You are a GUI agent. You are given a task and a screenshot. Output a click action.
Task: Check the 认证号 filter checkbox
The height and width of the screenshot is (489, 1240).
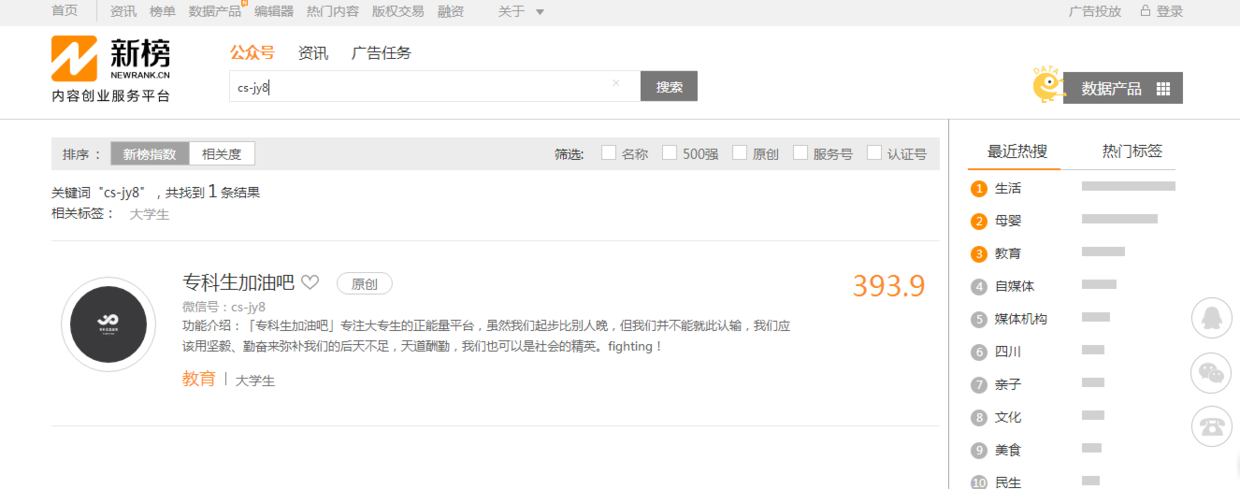pyautogui.click(x=874, y=153)
